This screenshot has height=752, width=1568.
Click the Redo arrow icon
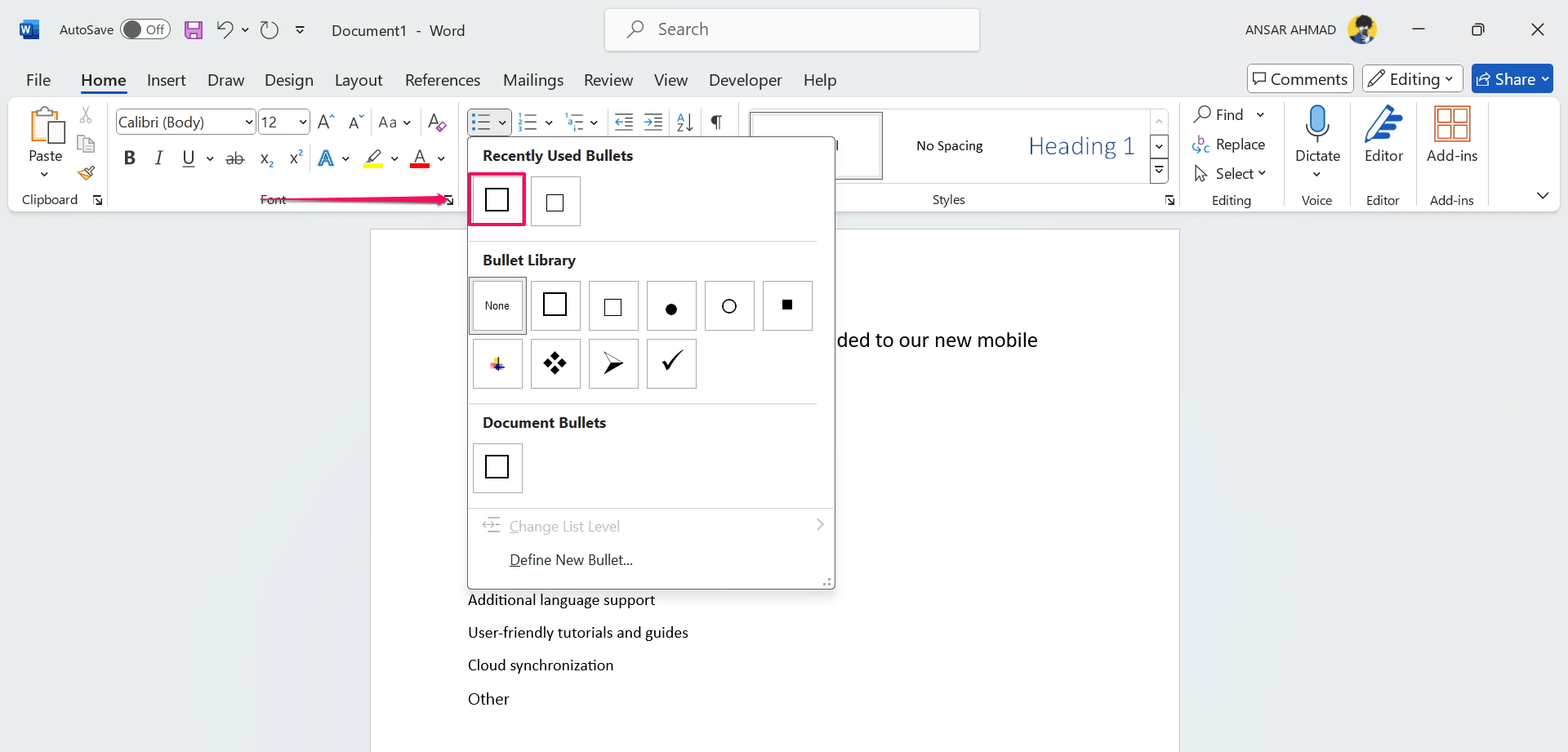pyautogui.click(x=269, y=30)
